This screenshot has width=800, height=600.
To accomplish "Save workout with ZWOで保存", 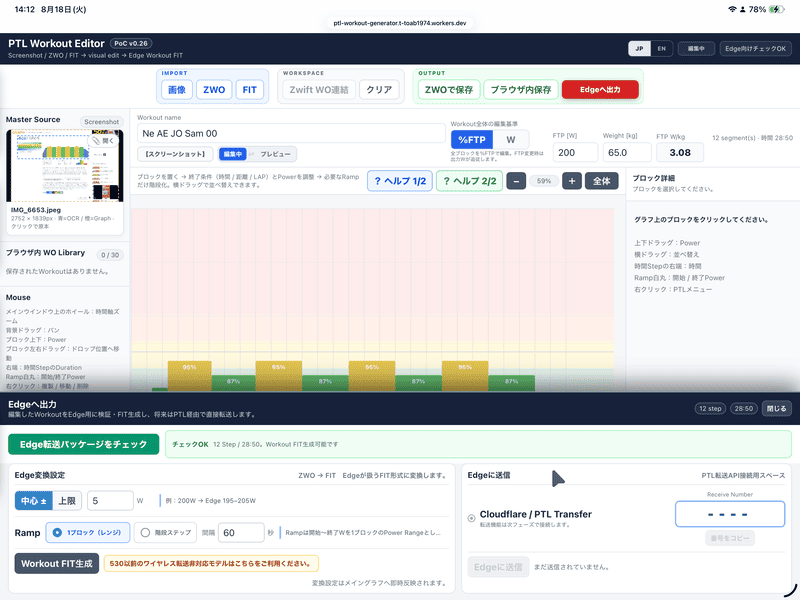I will click(449, 90).
